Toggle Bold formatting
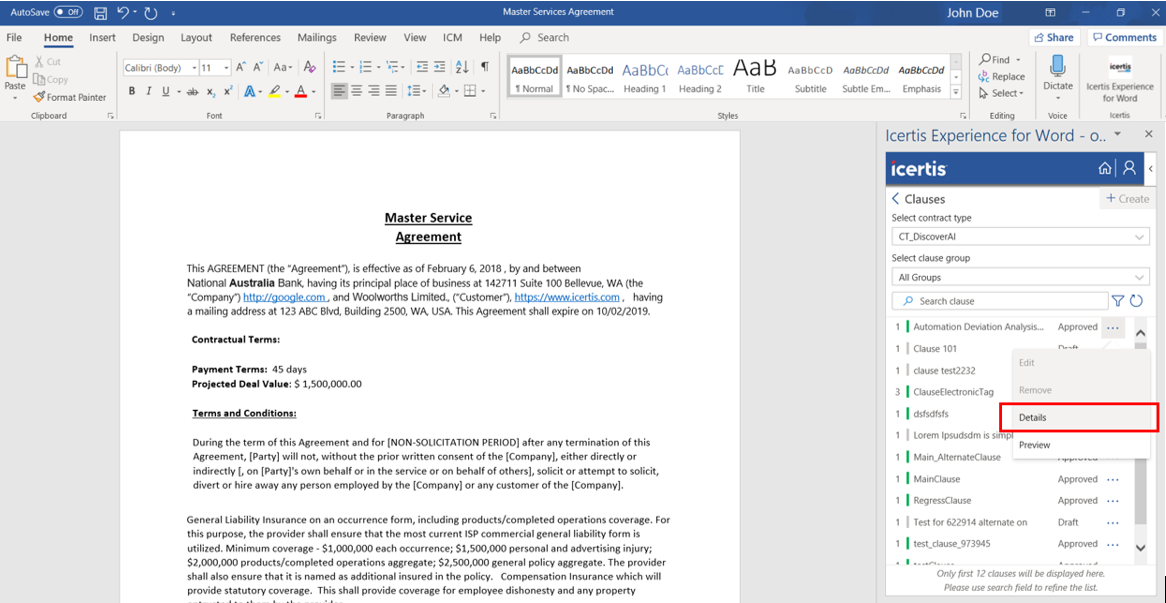Screen dimensions: 1166x603 coord(132,91)
